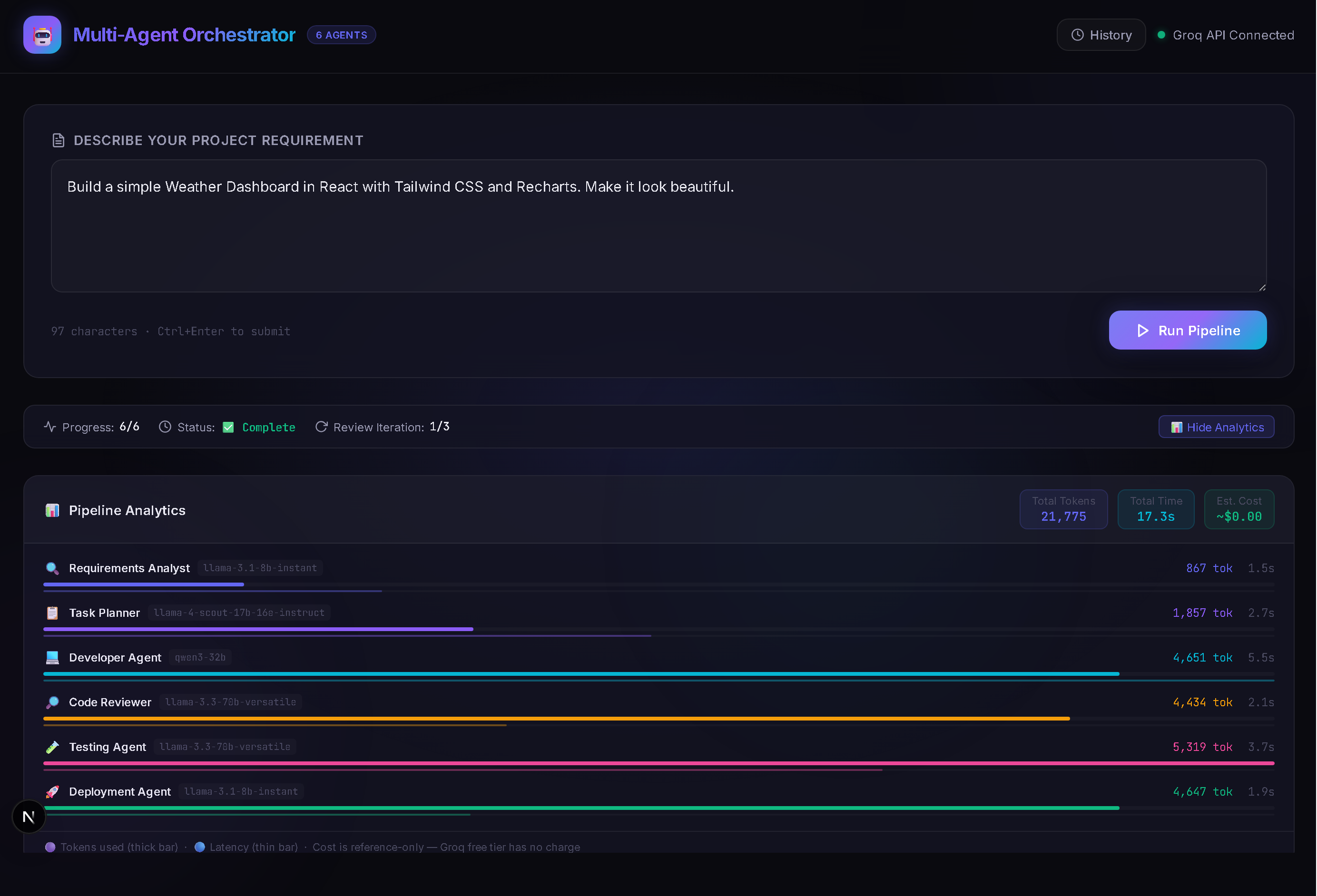Click the Pipeline Analytics chart icon

[52, 510]
